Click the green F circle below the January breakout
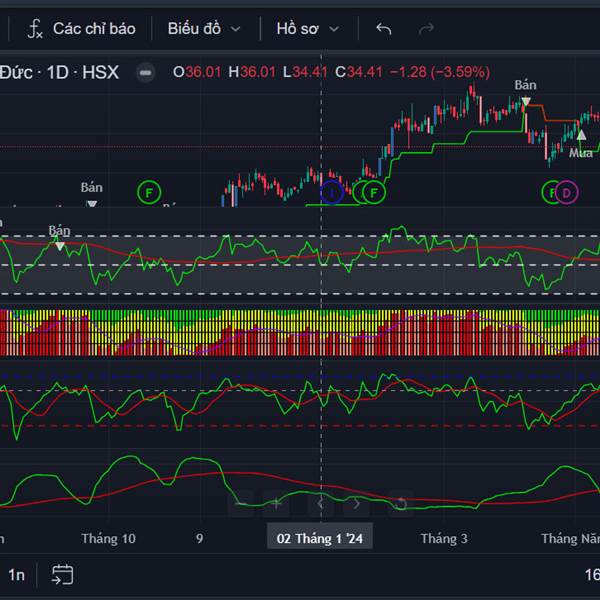This screenshot has height=600, width=600. 374,192
